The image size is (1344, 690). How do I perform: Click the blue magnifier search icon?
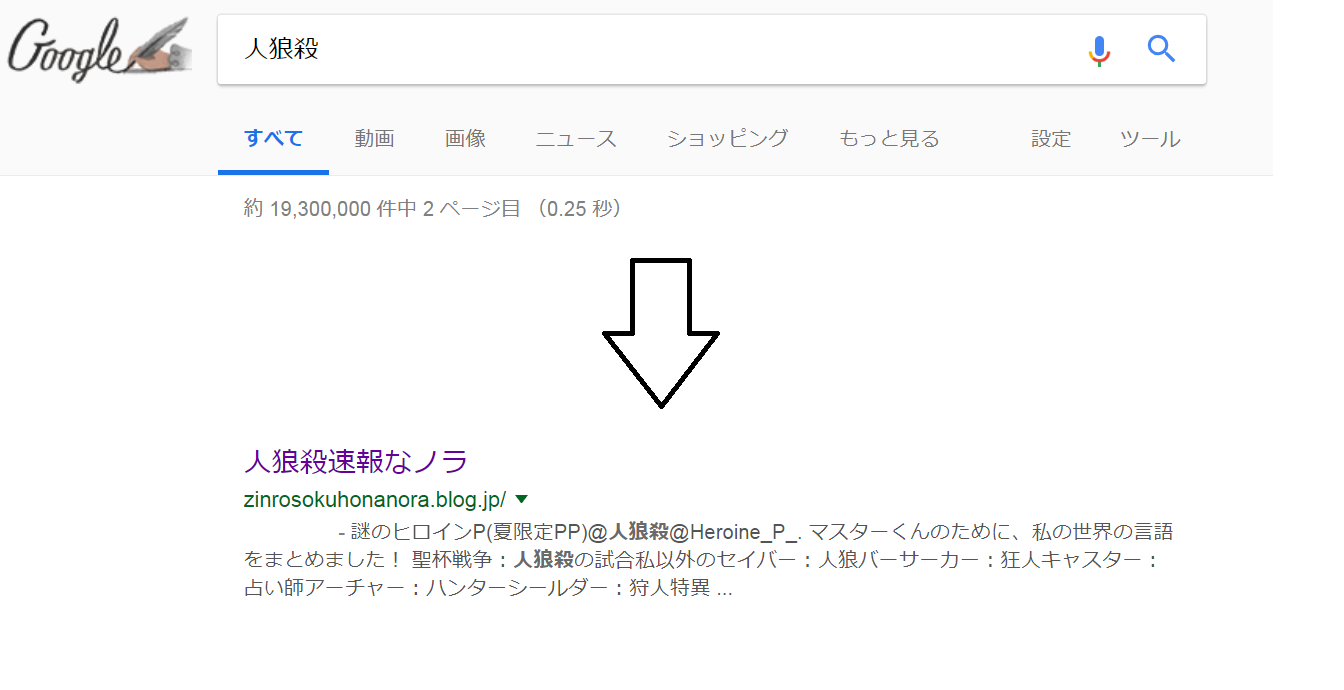1161,49
